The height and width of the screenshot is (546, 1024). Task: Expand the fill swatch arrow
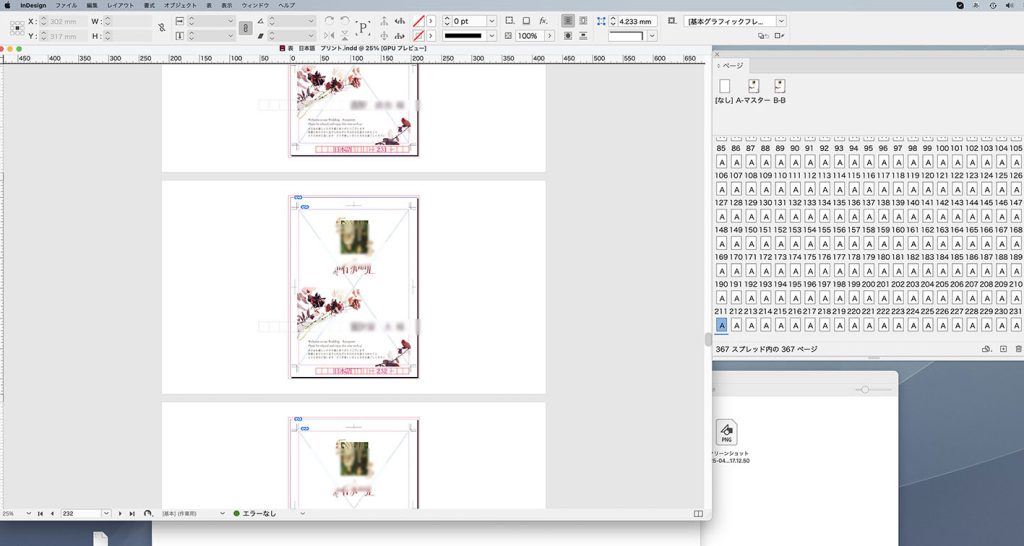coord(431,22)
